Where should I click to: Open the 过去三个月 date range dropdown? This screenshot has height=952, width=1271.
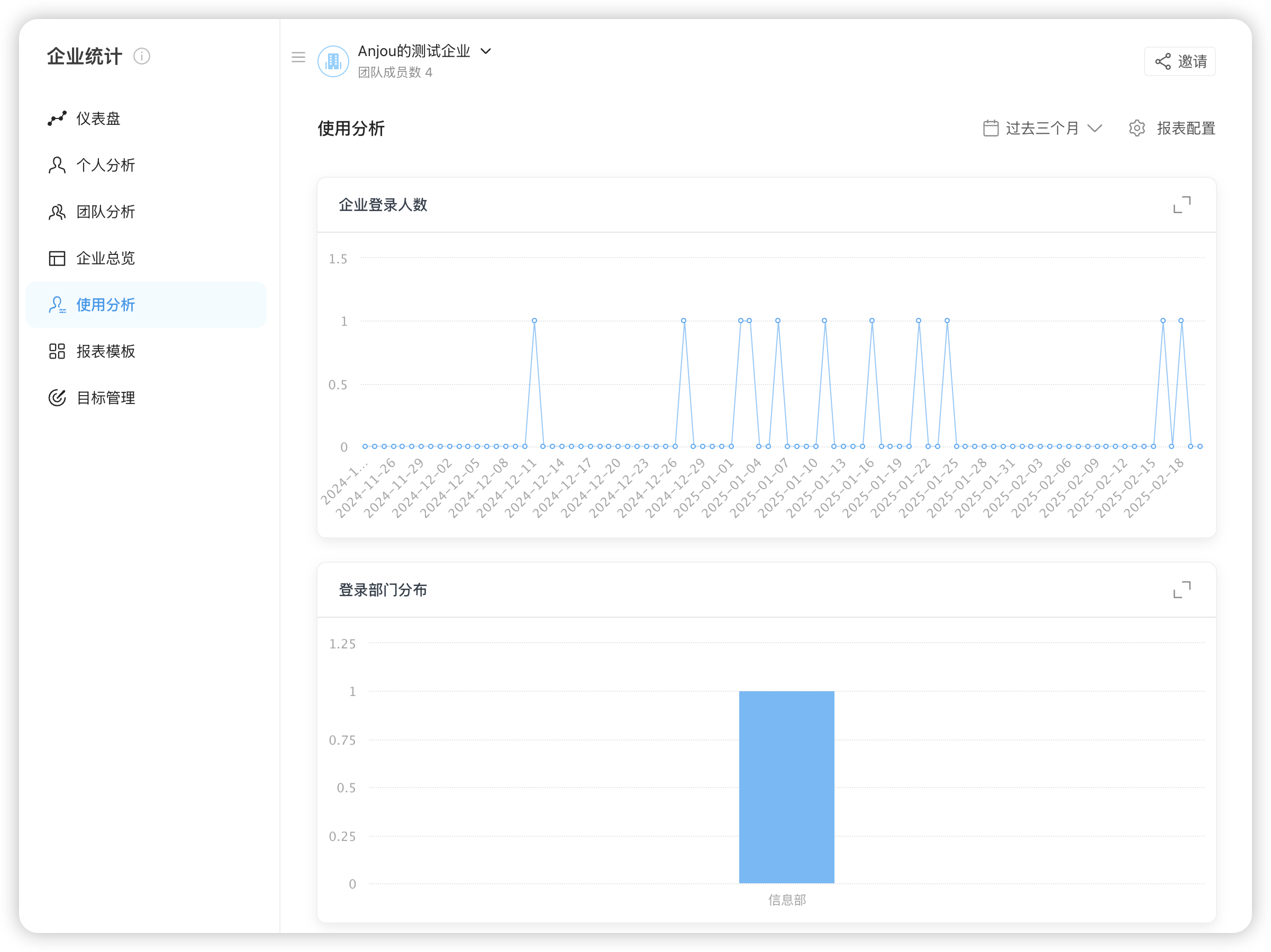point(1043,127)
